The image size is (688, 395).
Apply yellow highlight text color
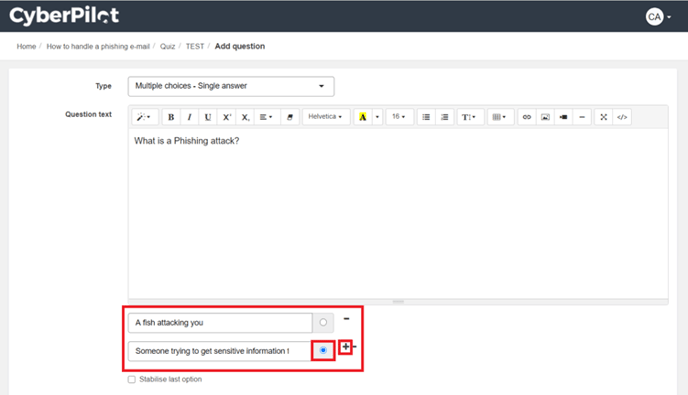(x=363, y=117)
